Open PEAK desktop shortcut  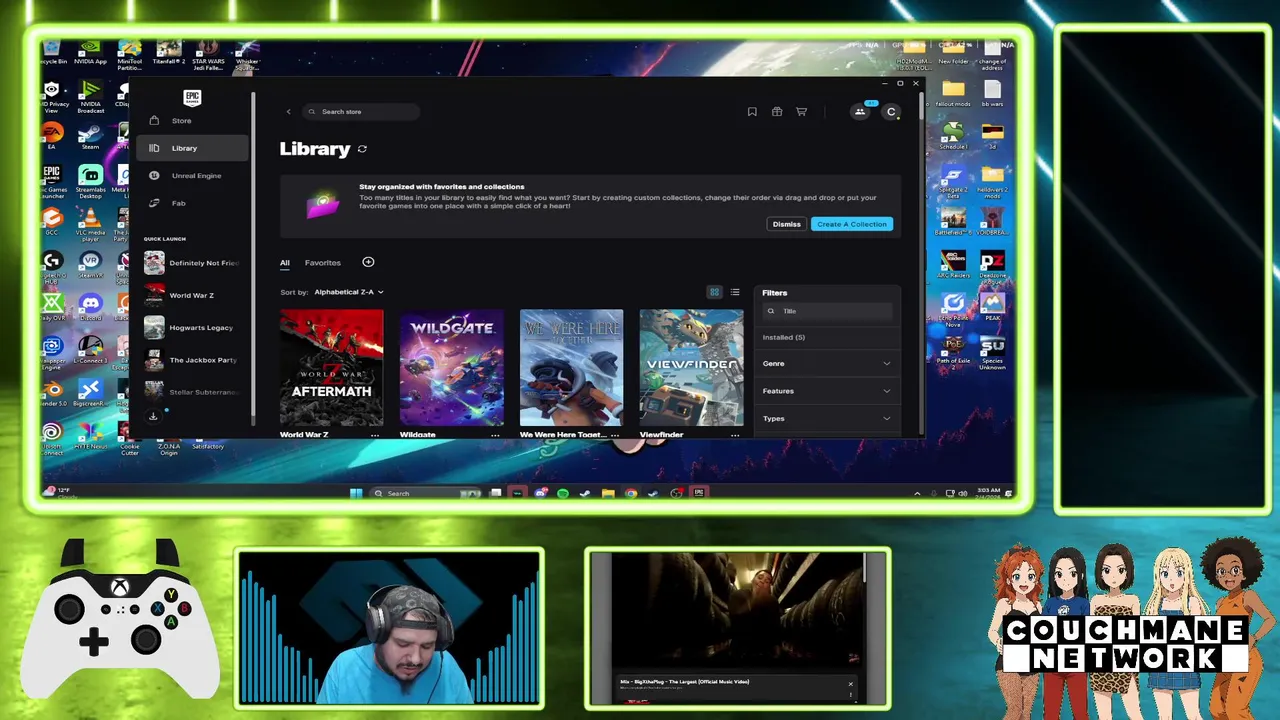point(992,307)
